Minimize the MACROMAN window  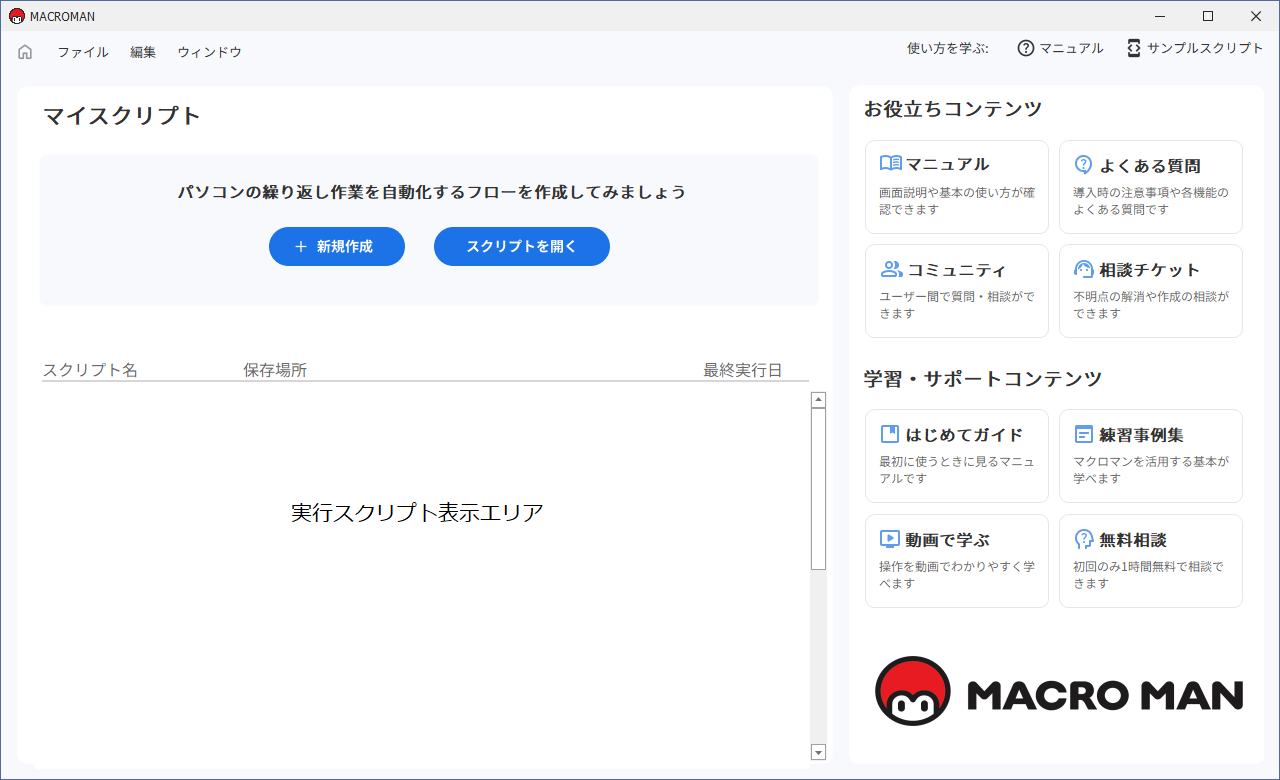pos(1161,16)
